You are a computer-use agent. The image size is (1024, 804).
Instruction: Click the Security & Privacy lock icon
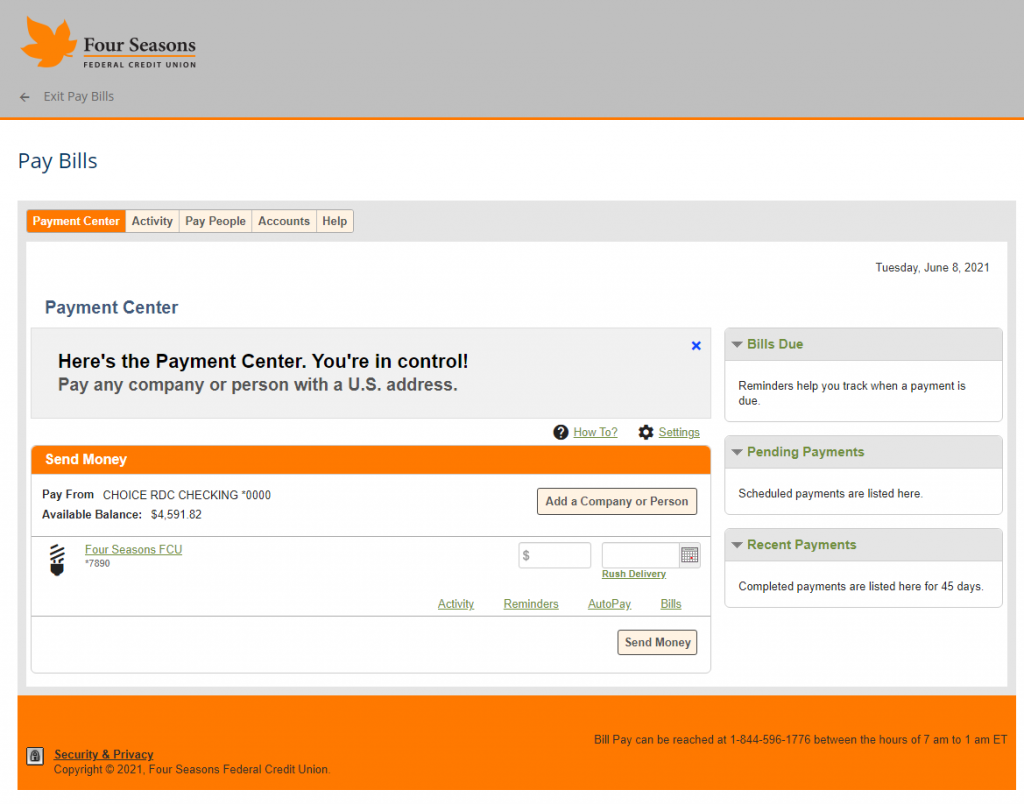[35, 756]
